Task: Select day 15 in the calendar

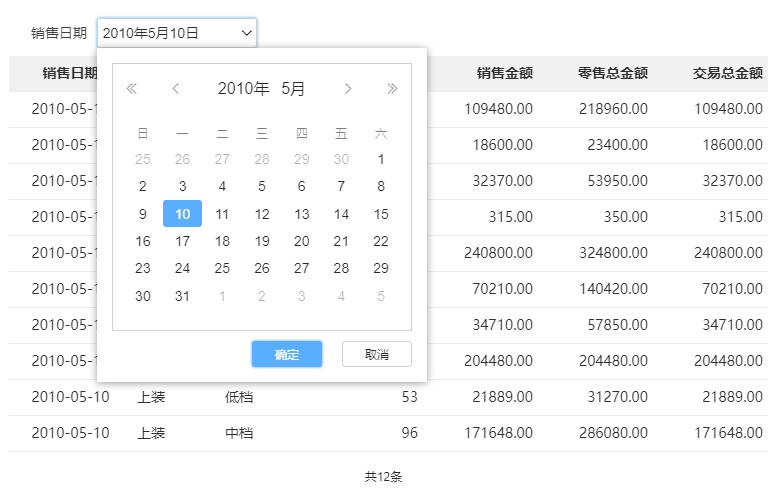Action: [381, 214]
